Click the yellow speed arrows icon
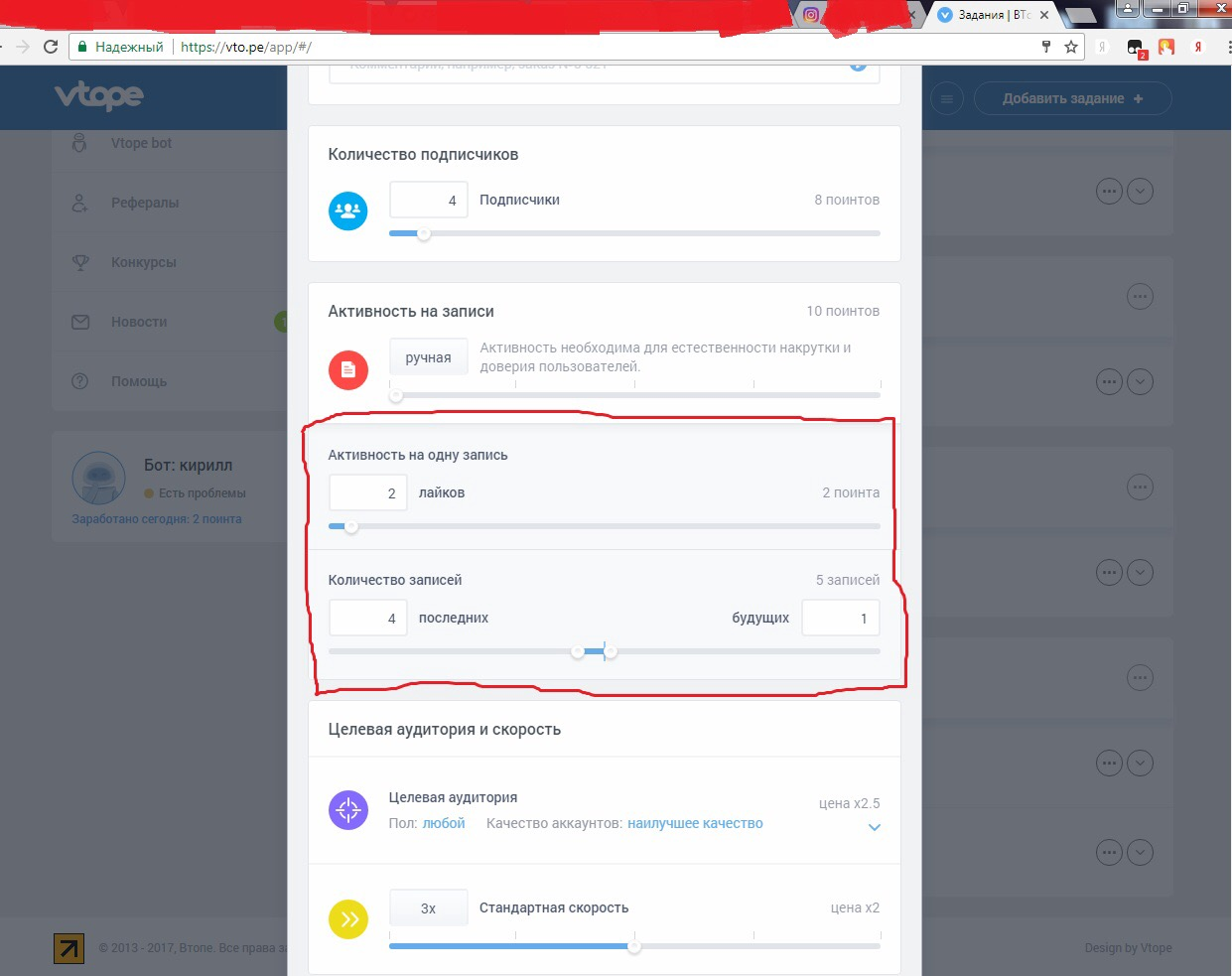 (348, 919)
